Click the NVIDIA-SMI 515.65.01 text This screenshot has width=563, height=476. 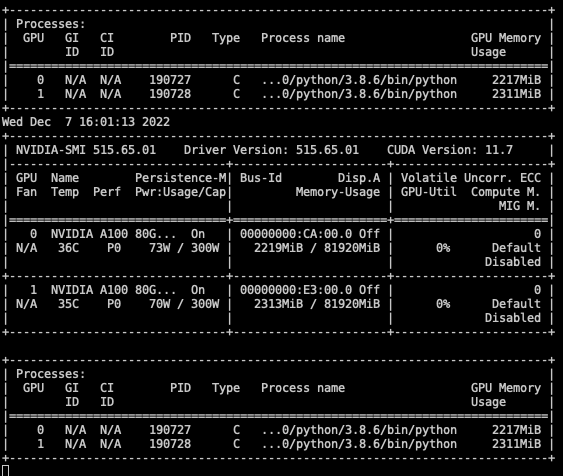tap(86, 150)
